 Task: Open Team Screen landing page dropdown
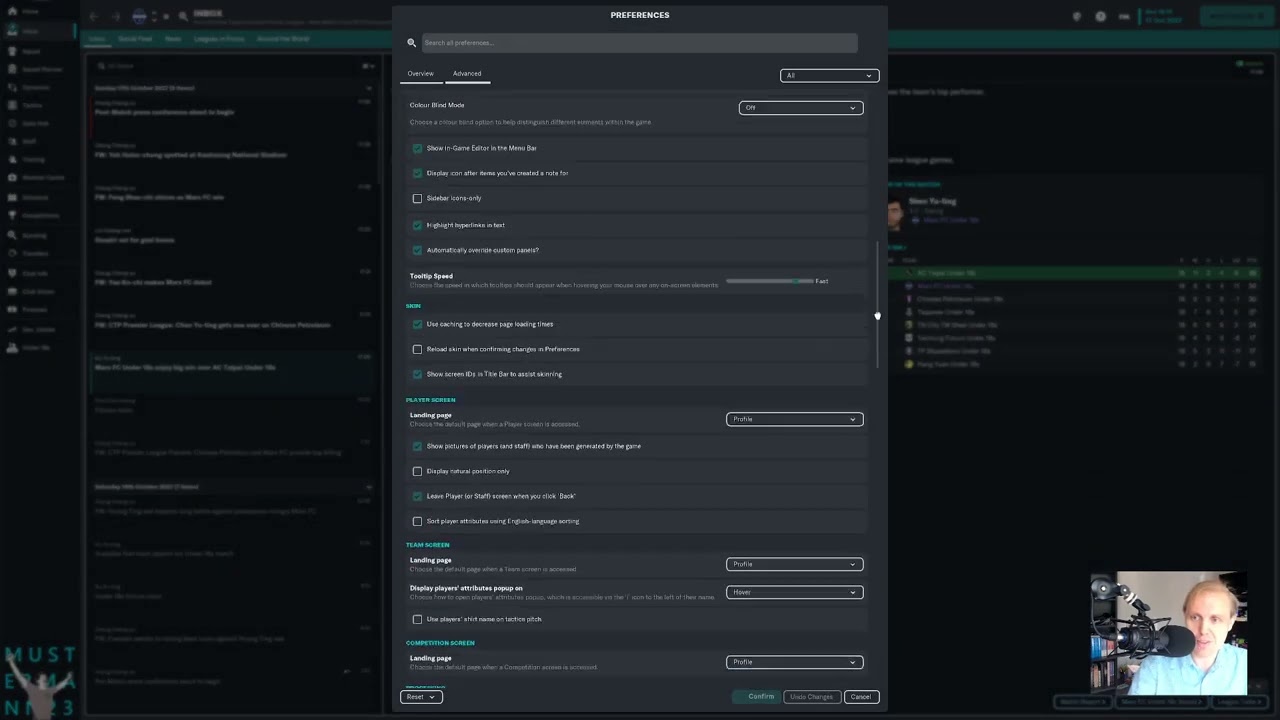coord(794,564)
